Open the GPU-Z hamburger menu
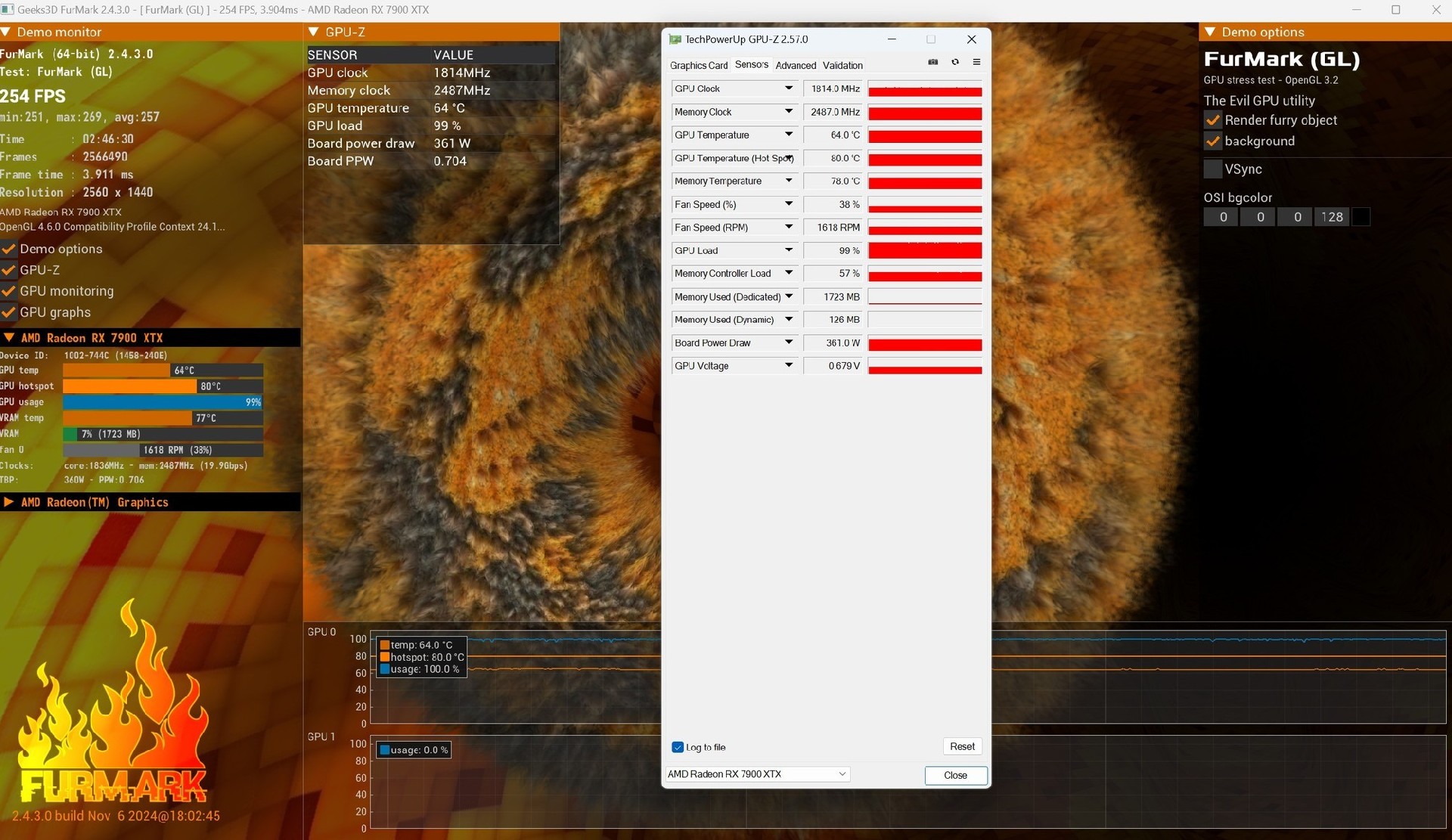This screenshot has height=840, width=1452. pos(976,62)
